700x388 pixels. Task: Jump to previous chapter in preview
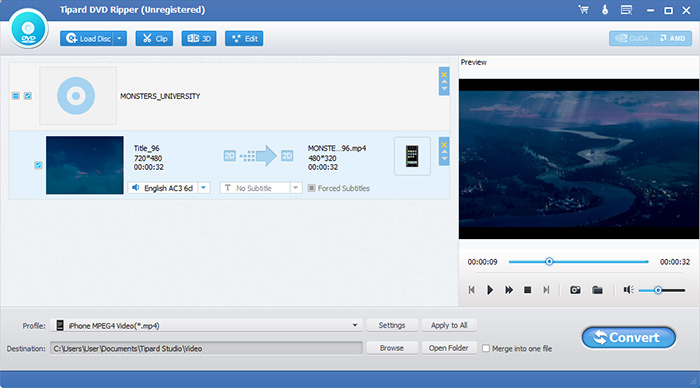pyautogui.click(x=471, y=290)
